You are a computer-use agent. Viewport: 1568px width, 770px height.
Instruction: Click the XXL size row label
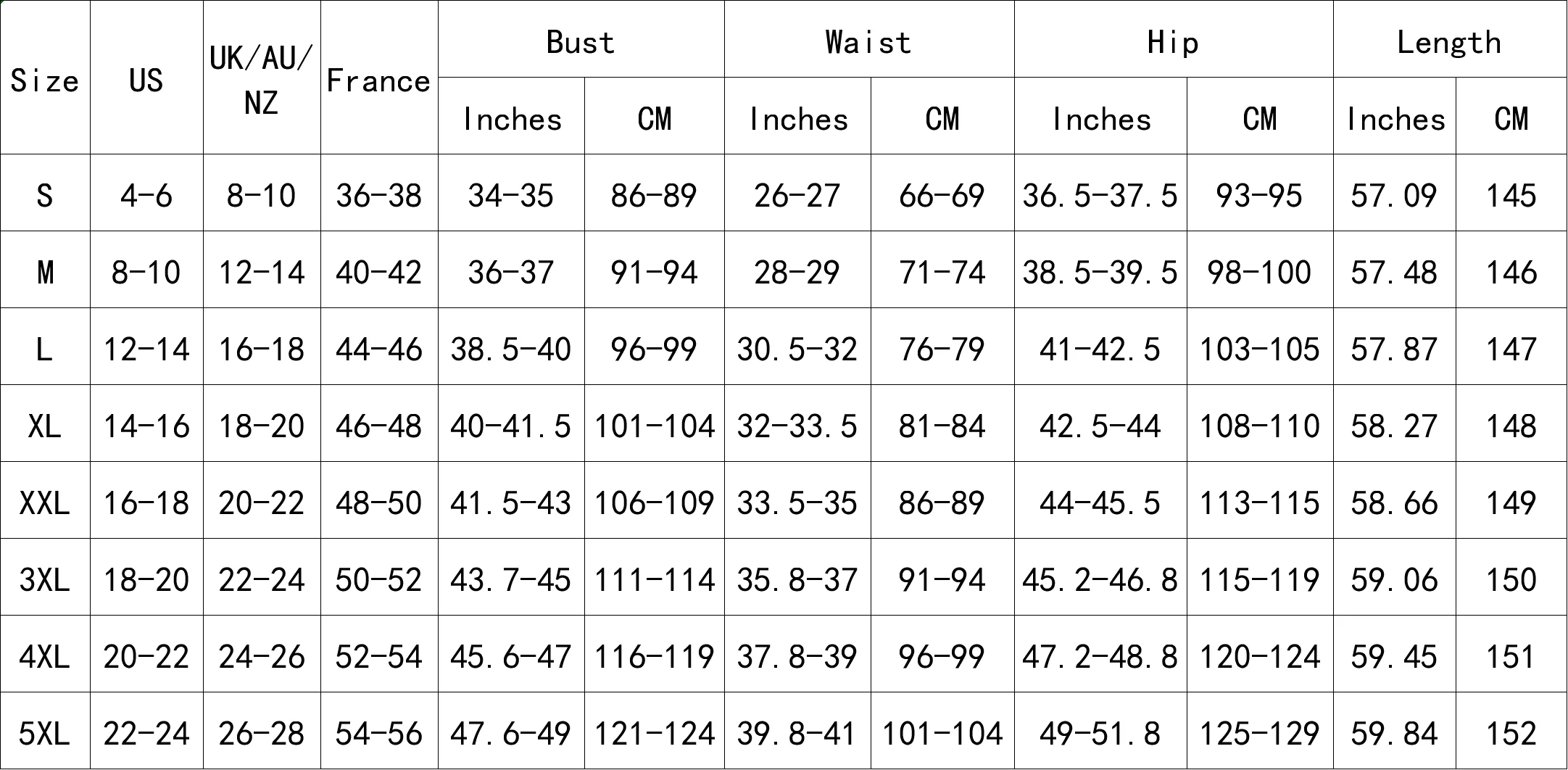click(45, 502)
